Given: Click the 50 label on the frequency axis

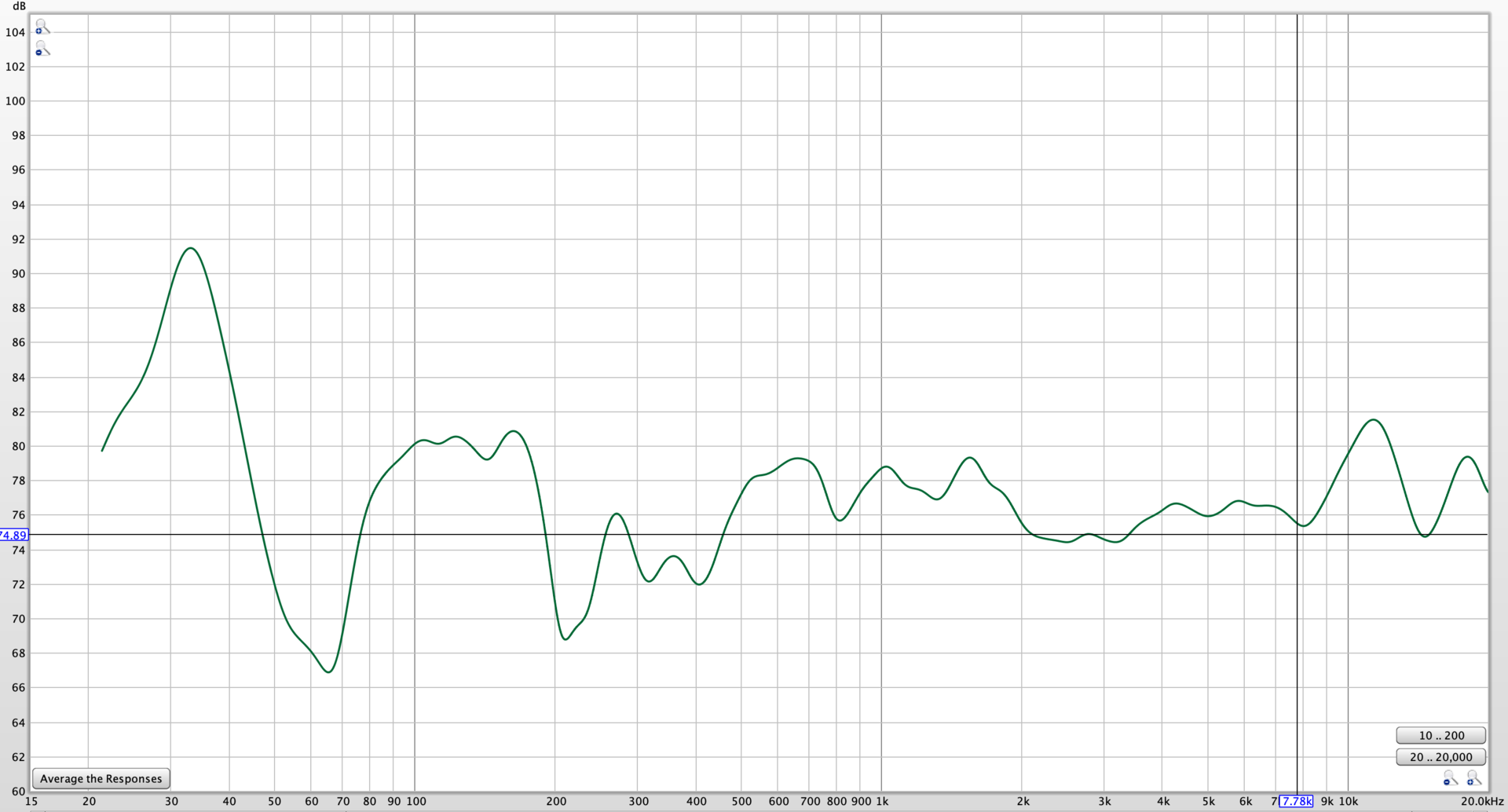Looking at the screenshot, I should pyautogui.click(x=274, y=801).
